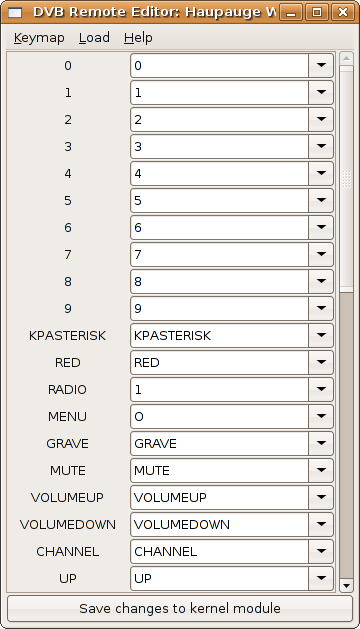The width and height of the screenshot is (360, 629).
Task: Open the VOLUMEUP mapping dropdown arrow
Action: [321, 497]
